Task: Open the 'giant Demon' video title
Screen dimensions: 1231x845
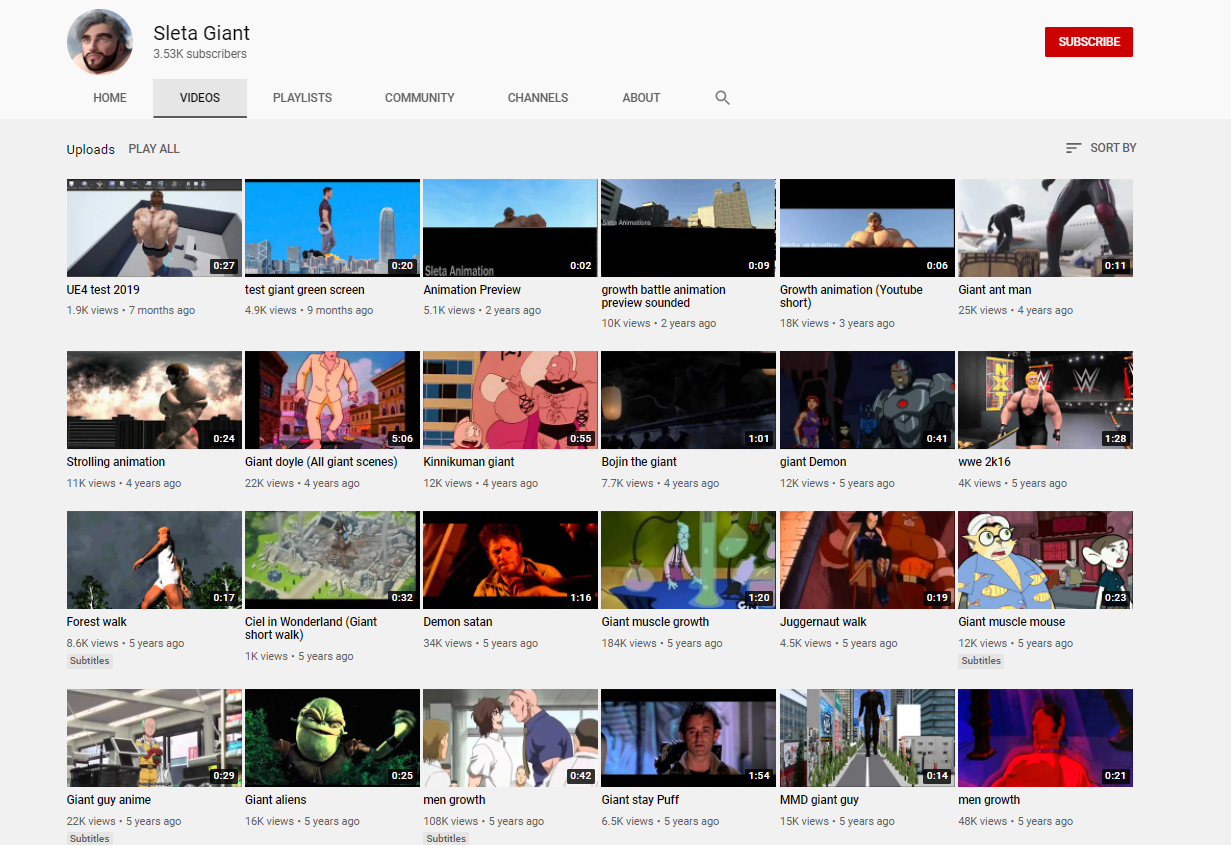Action: pos(813,462)
